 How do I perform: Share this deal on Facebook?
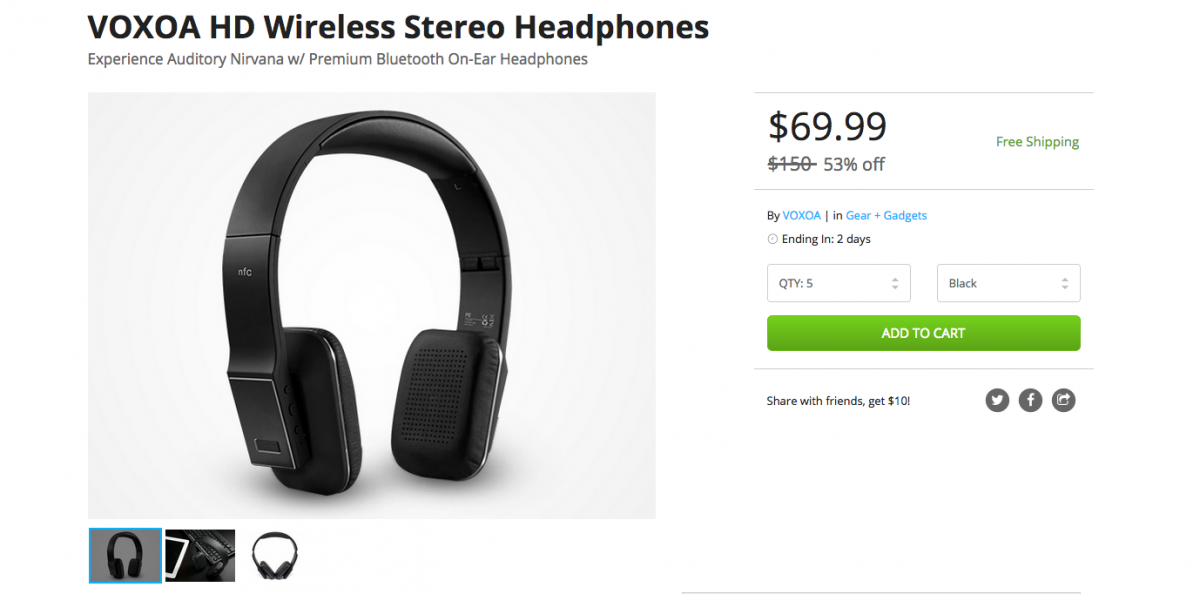pyautogui.click(x=1030, y=400)
